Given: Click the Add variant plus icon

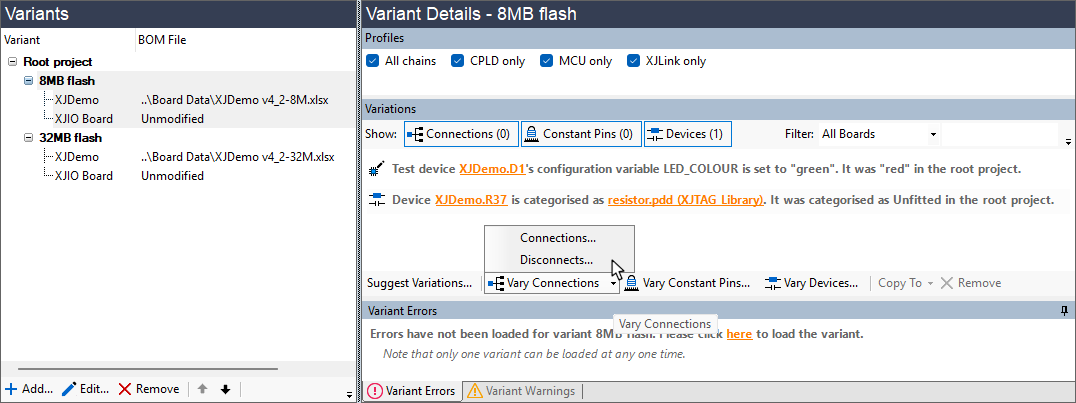Looking at the screenshot, I should [11, 389].
